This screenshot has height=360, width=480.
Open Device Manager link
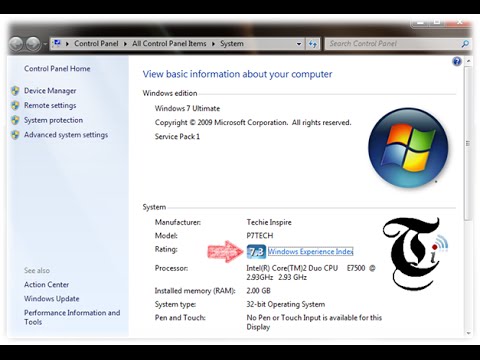(50, 91)
